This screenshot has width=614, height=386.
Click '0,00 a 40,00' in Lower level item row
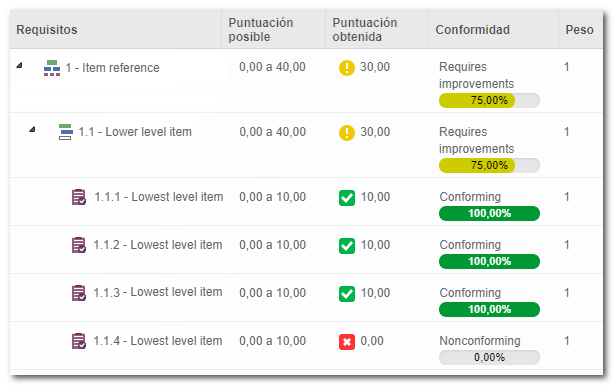[272, 132]
